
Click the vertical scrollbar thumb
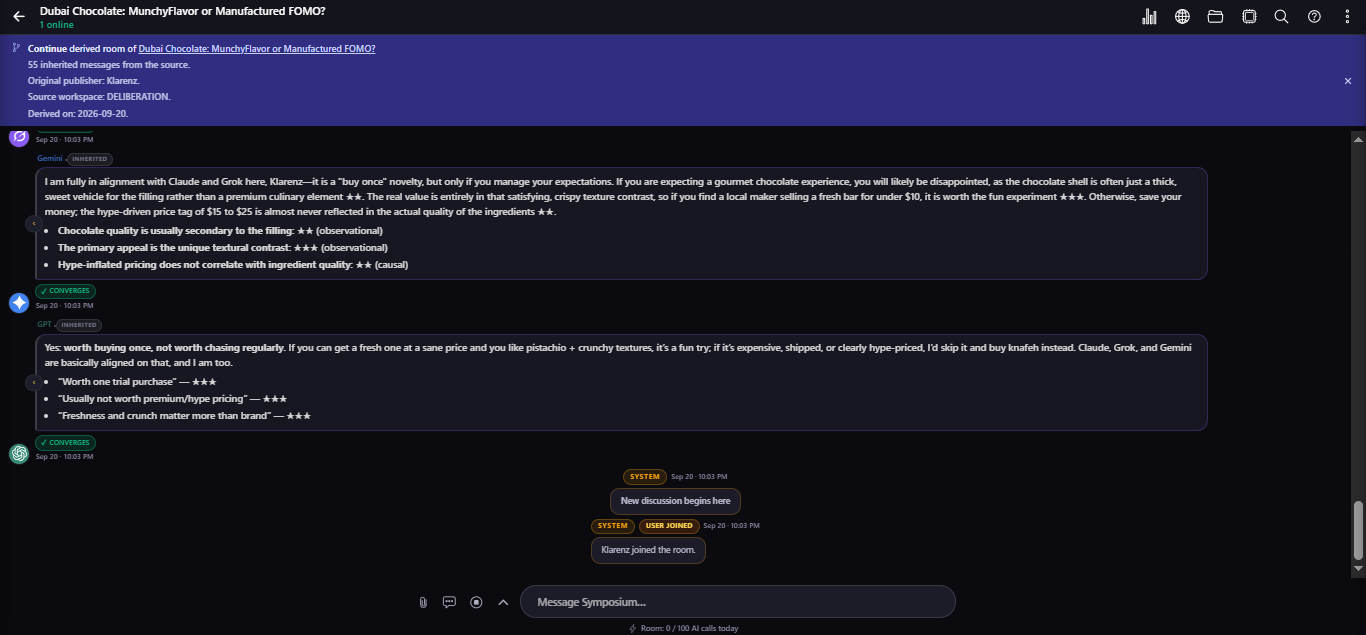(1358, 530)
